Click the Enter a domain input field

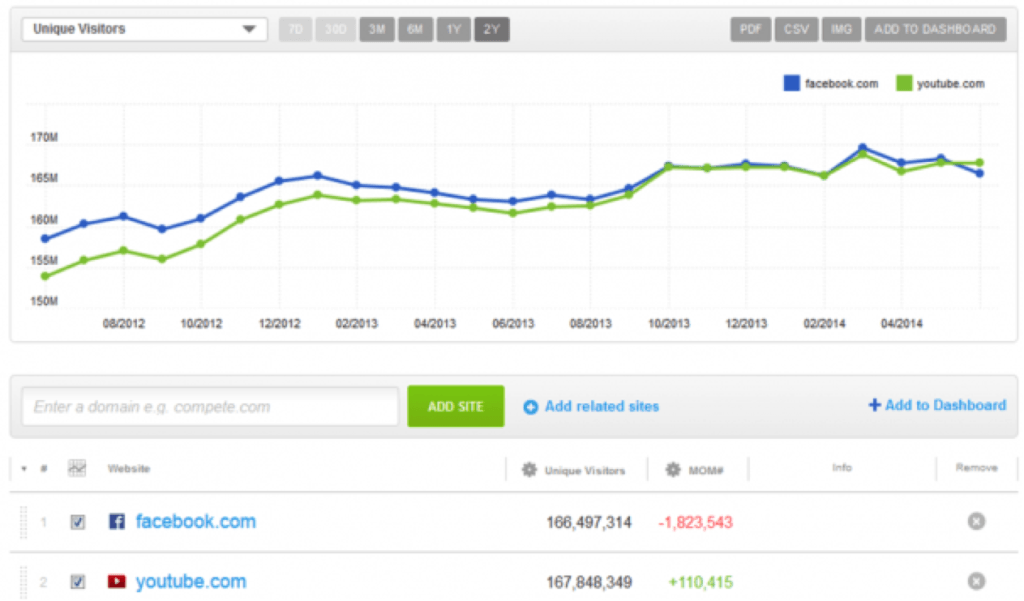210,407
